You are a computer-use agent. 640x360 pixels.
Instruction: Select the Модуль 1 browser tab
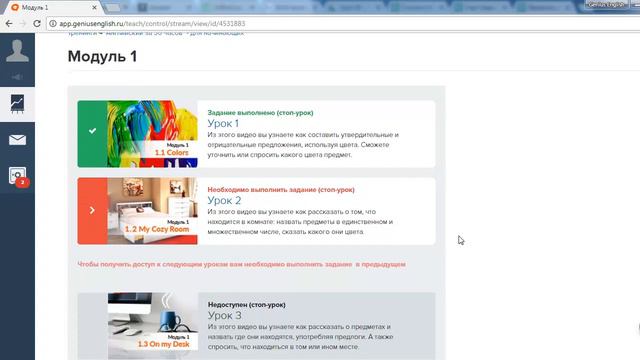(x=52, y=7)
